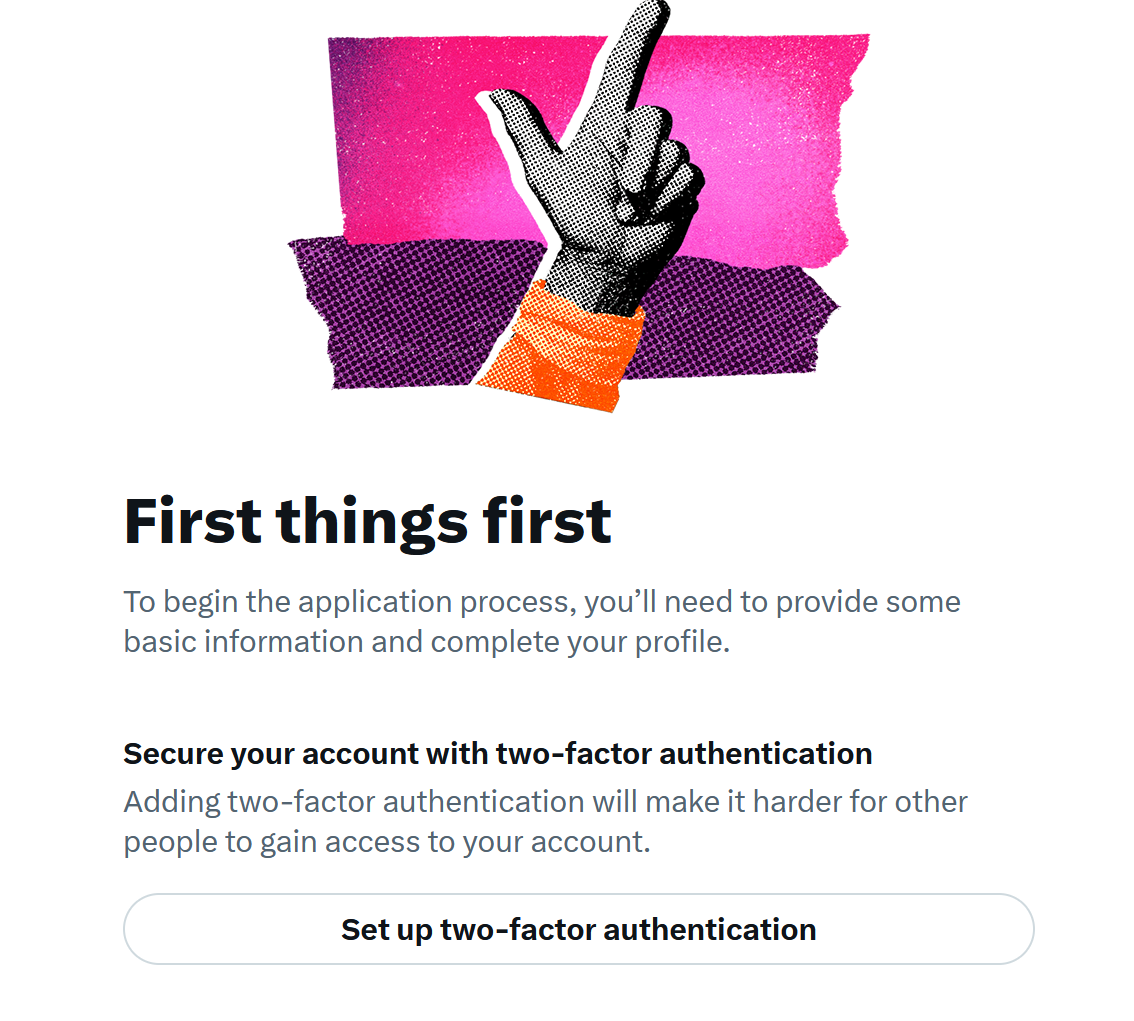1134x1021 pixels.
Task: Click the purple dotted tape strip at left
Action: [x=405, y=312]
